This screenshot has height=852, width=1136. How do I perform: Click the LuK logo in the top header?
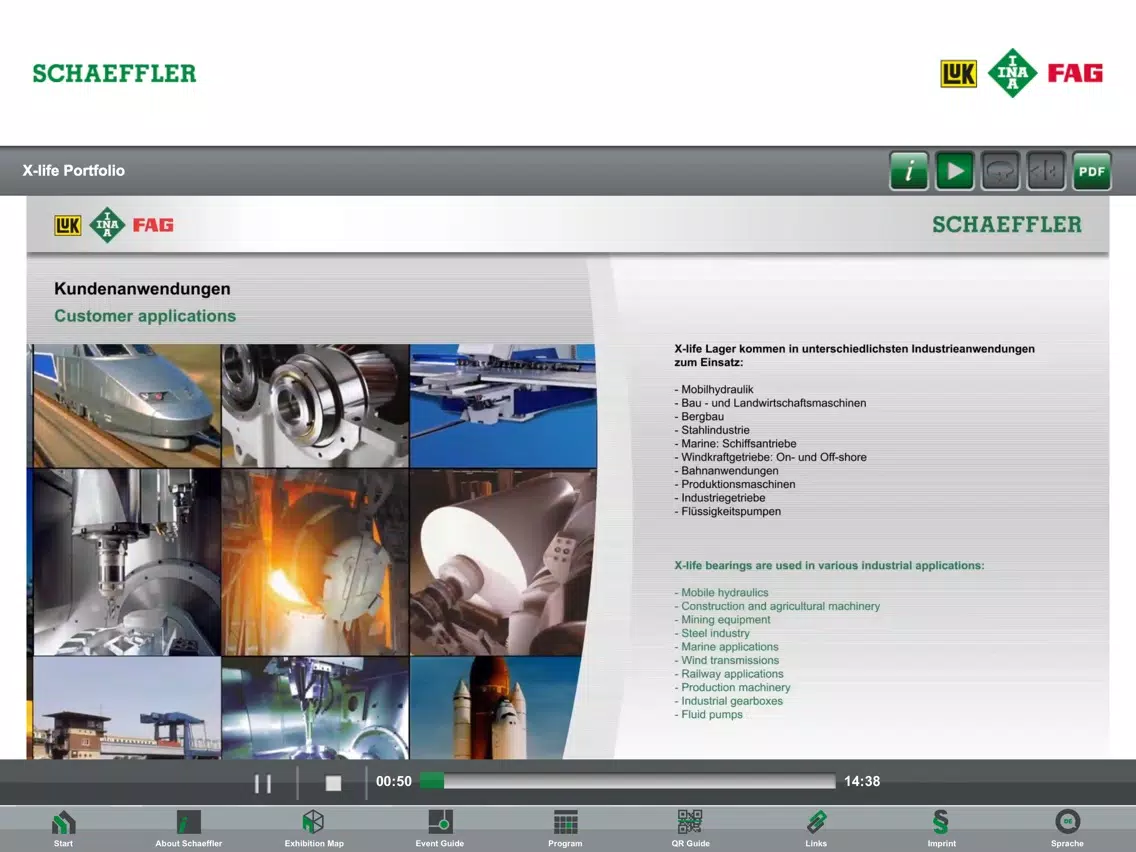click(x=958, y=73)
